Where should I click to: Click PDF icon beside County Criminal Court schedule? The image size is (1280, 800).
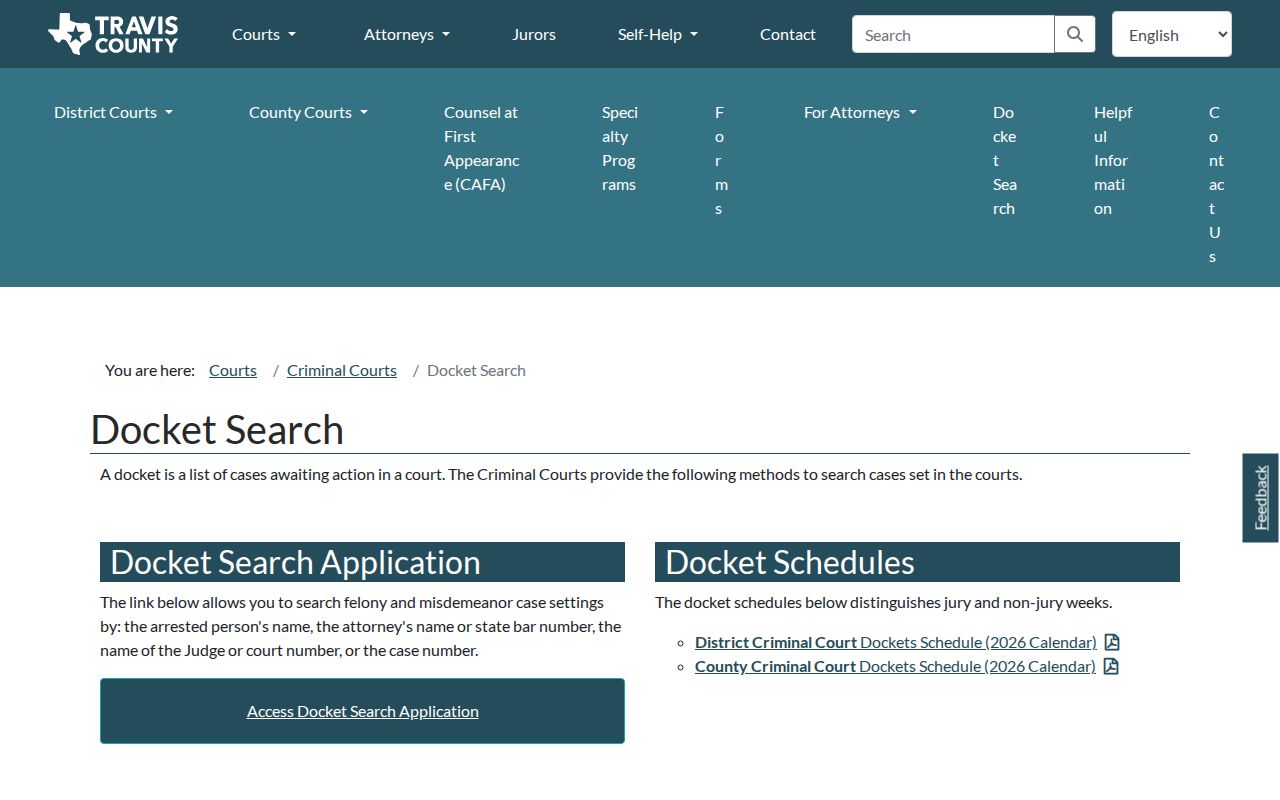(x=1110, y=666)
